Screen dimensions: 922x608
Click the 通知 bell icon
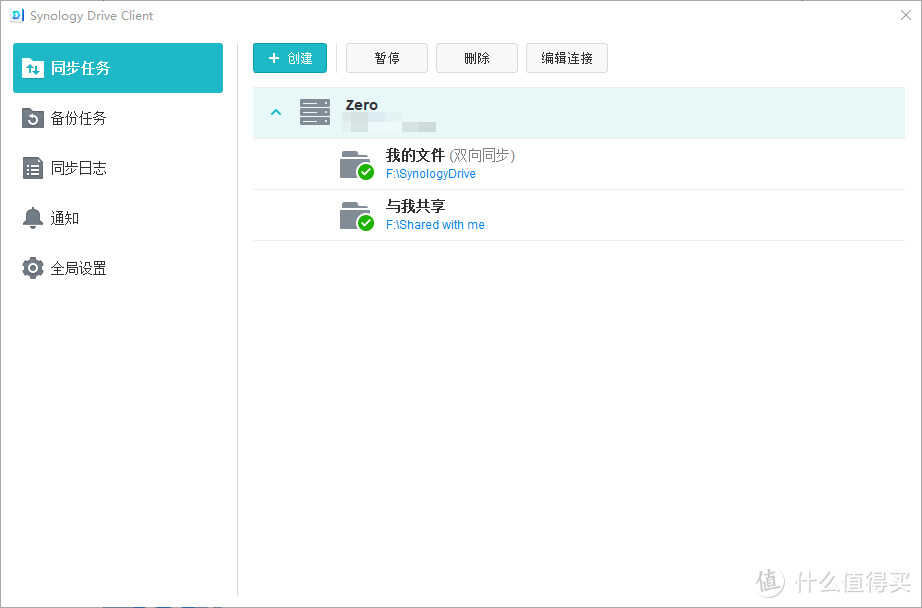click(x=33, y=218)
